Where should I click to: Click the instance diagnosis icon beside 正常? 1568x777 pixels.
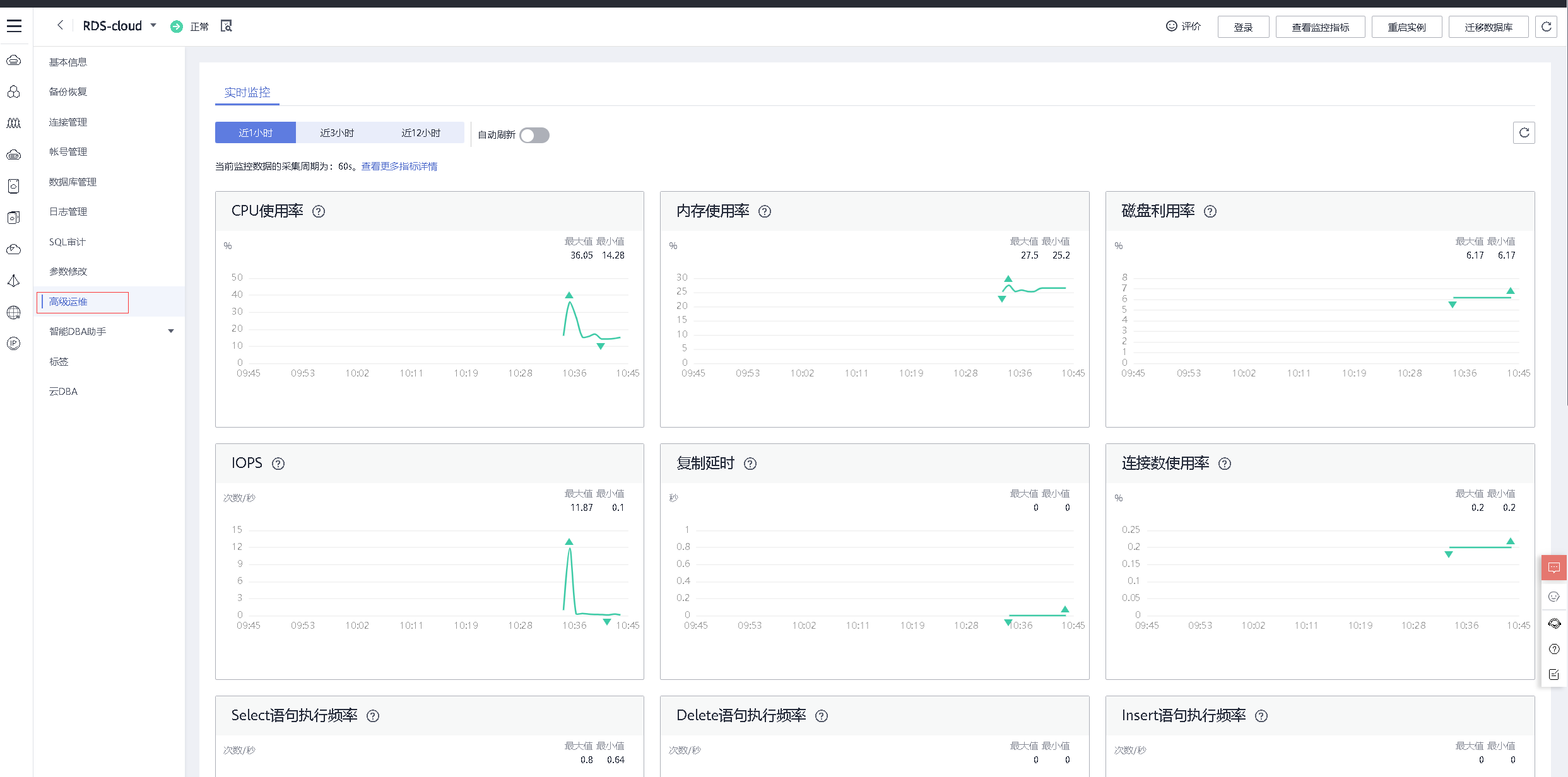(x=226, y=26)
